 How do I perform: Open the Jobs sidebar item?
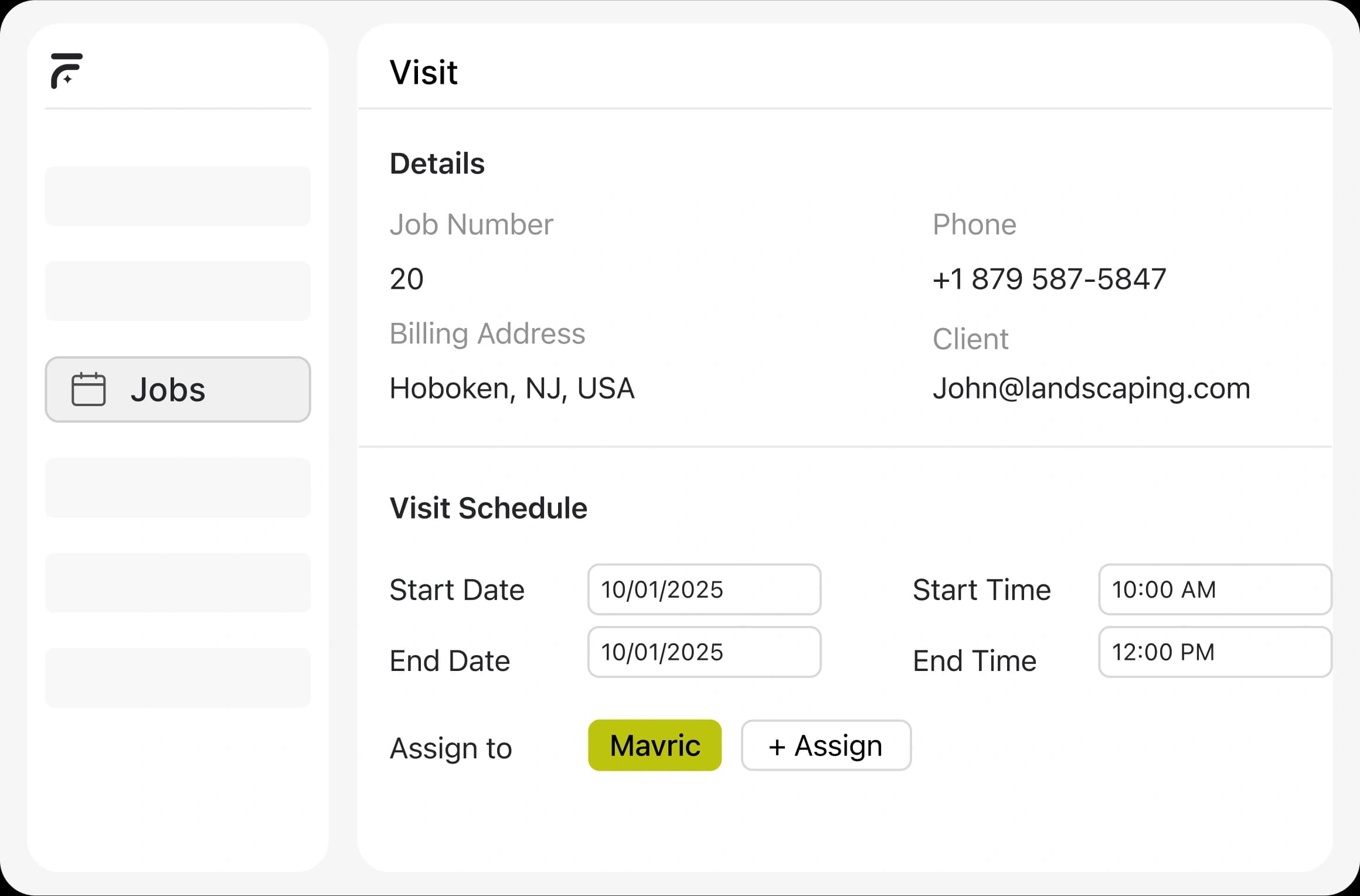coord(178,390)
